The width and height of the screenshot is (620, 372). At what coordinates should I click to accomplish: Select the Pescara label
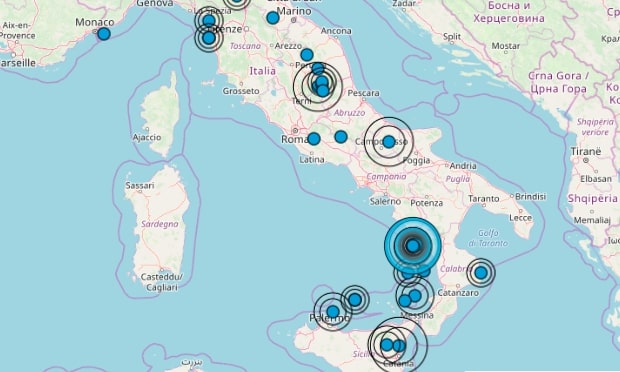tap(363, 93)
